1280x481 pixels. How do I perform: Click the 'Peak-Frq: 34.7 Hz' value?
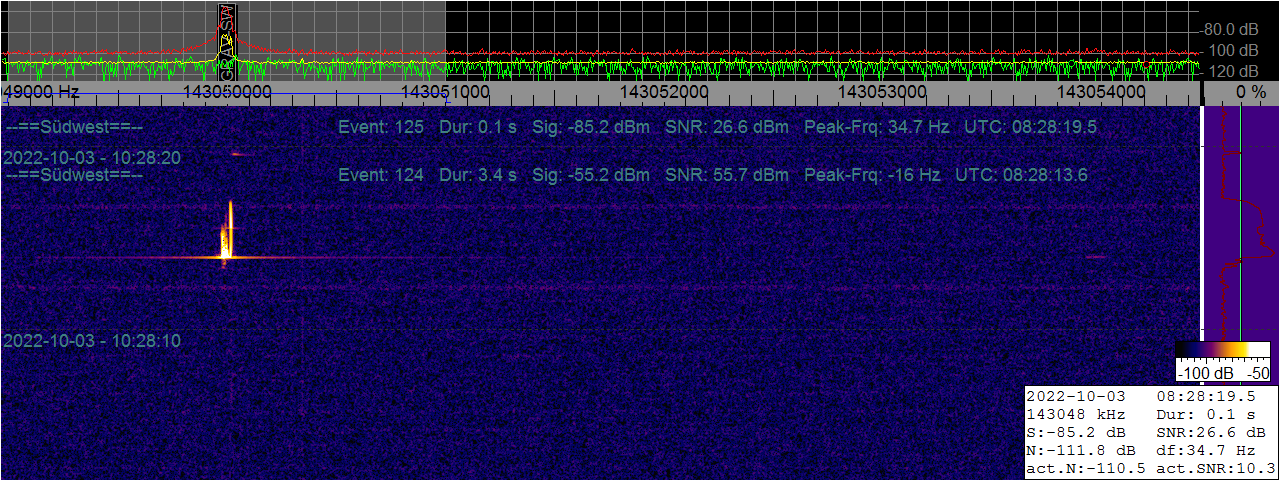(x=875, y=127)
